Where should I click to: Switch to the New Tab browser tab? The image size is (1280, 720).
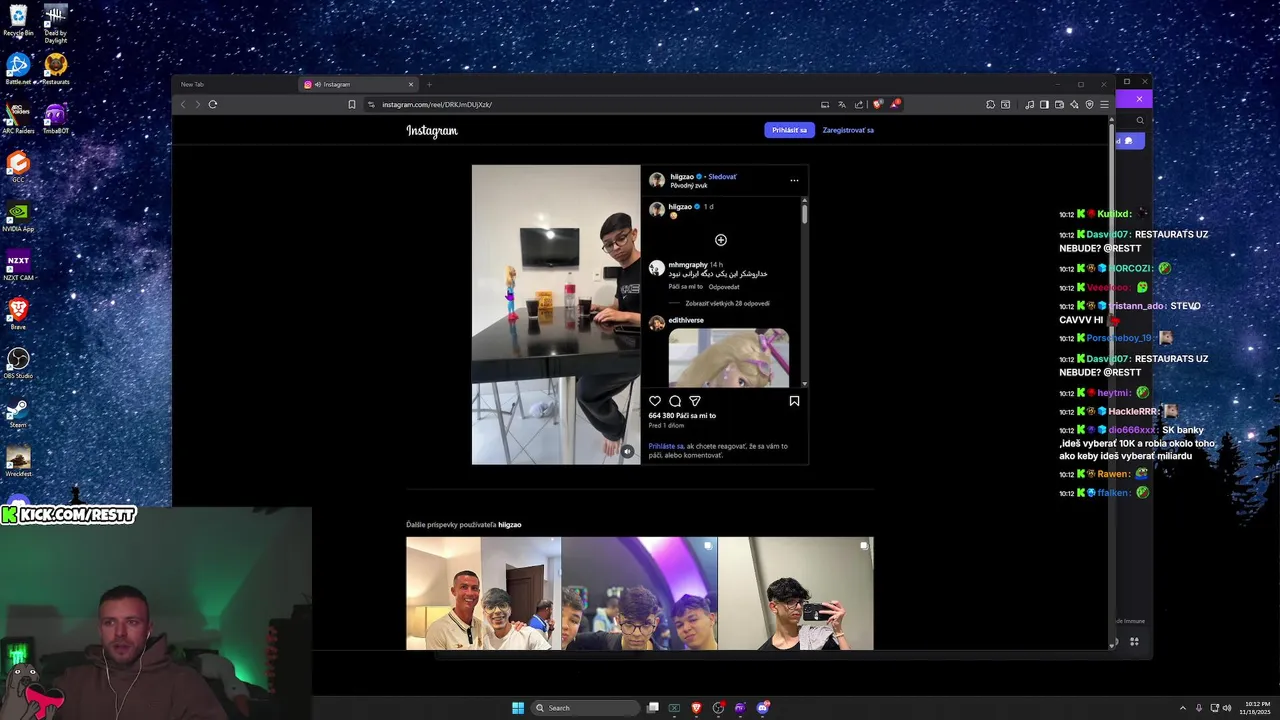pyautogui.click(x=192, y=84)
